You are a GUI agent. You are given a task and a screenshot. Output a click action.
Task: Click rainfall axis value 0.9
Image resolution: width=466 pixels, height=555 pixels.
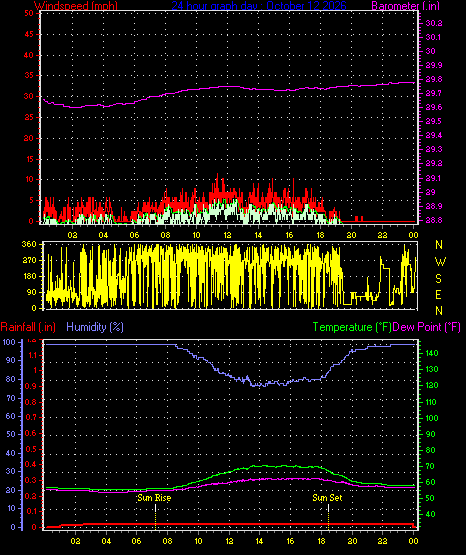click(31, 386)
